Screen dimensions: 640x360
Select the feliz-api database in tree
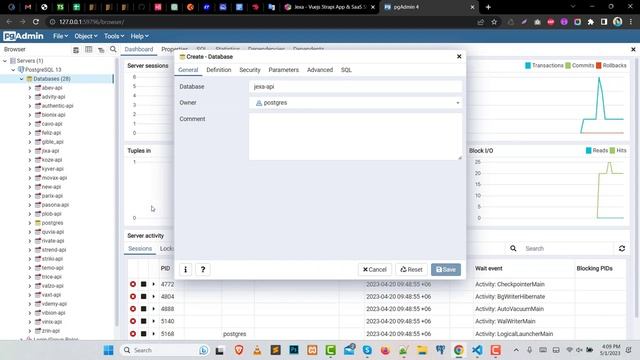pos(51,133)
